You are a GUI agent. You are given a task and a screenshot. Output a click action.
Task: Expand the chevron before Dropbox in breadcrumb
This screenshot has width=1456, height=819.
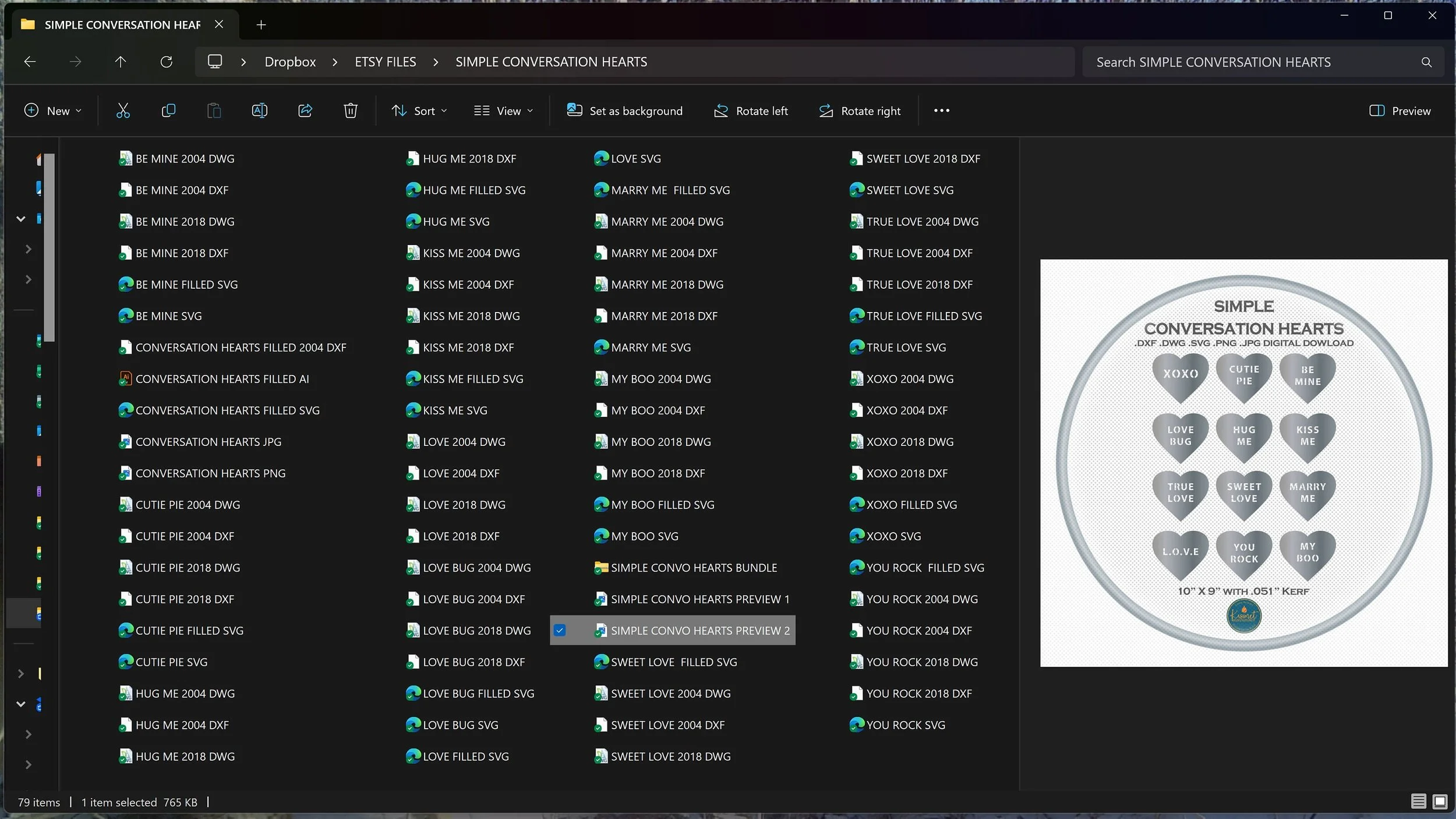[x=243, y=62]
